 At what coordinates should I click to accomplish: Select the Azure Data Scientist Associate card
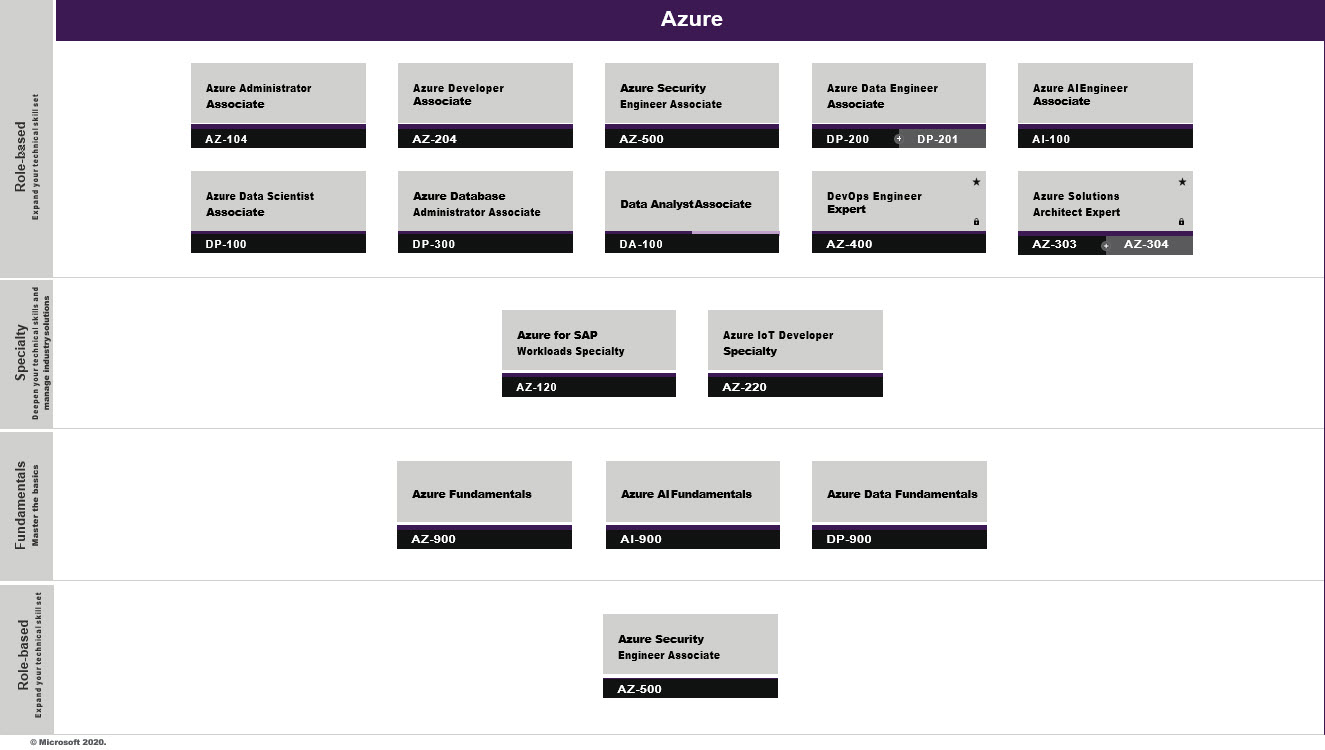point(278,203)
